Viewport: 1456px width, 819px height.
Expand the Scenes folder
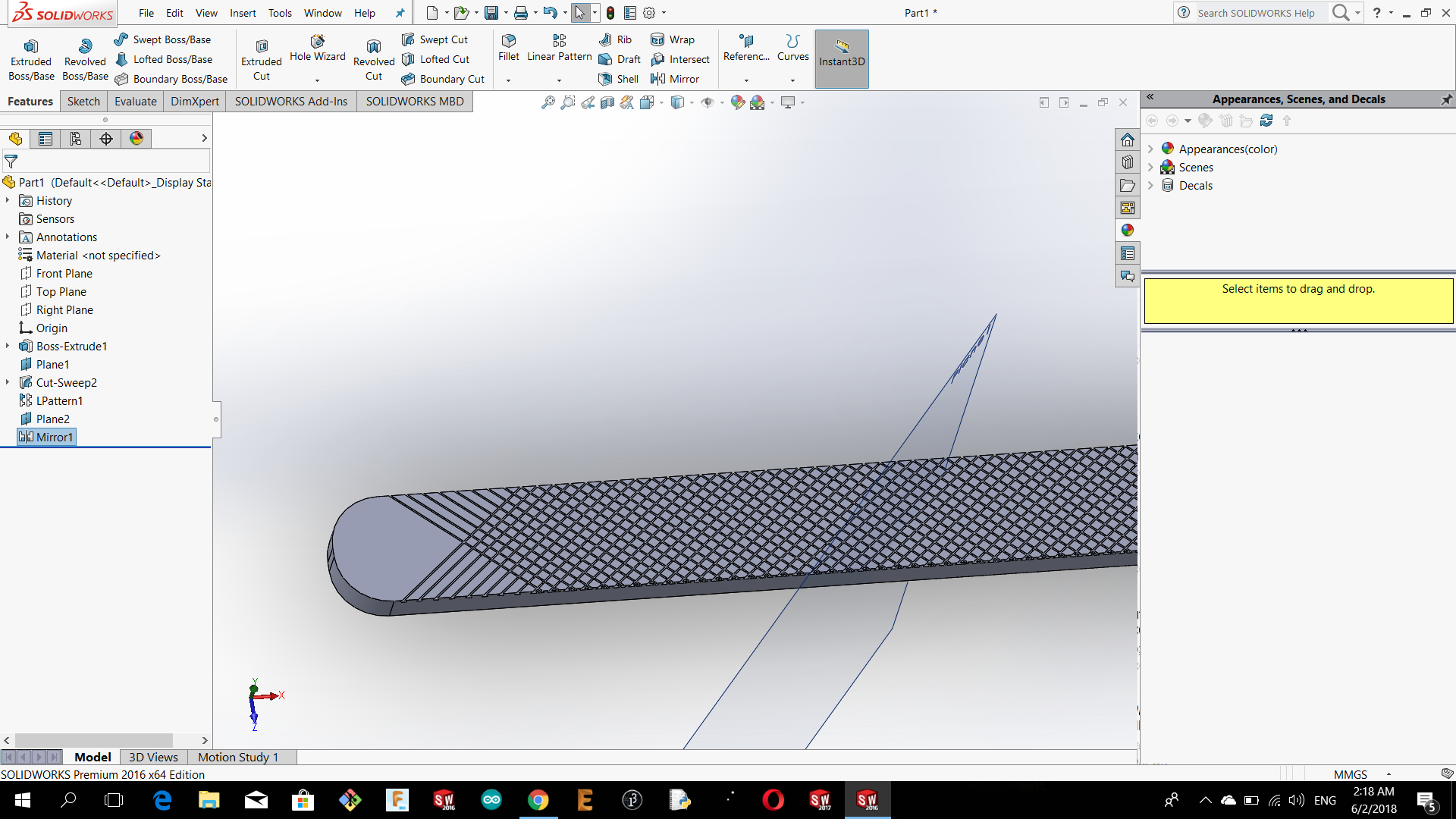click(x=1150, y=167)
